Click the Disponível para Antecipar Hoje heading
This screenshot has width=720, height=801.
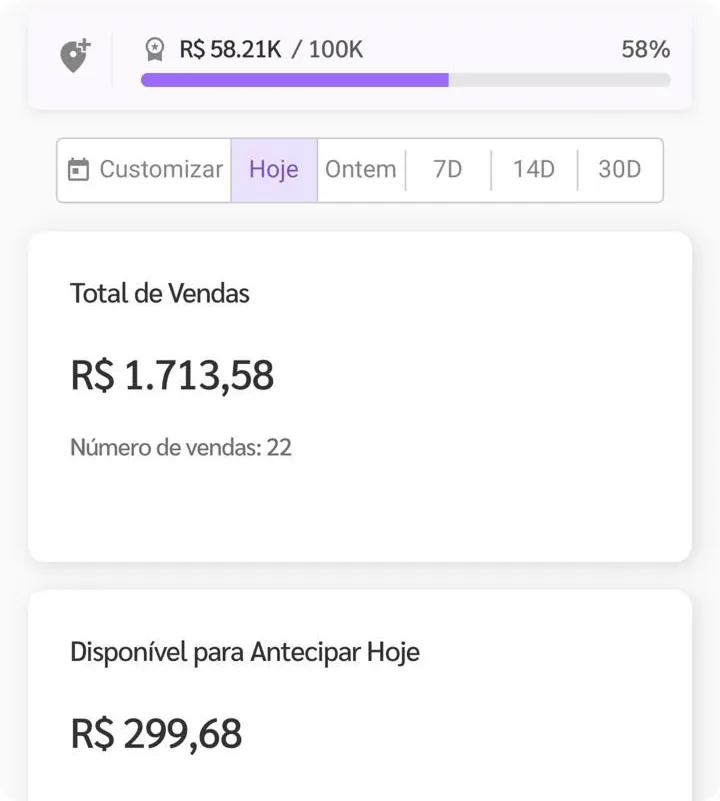point(245,652)
